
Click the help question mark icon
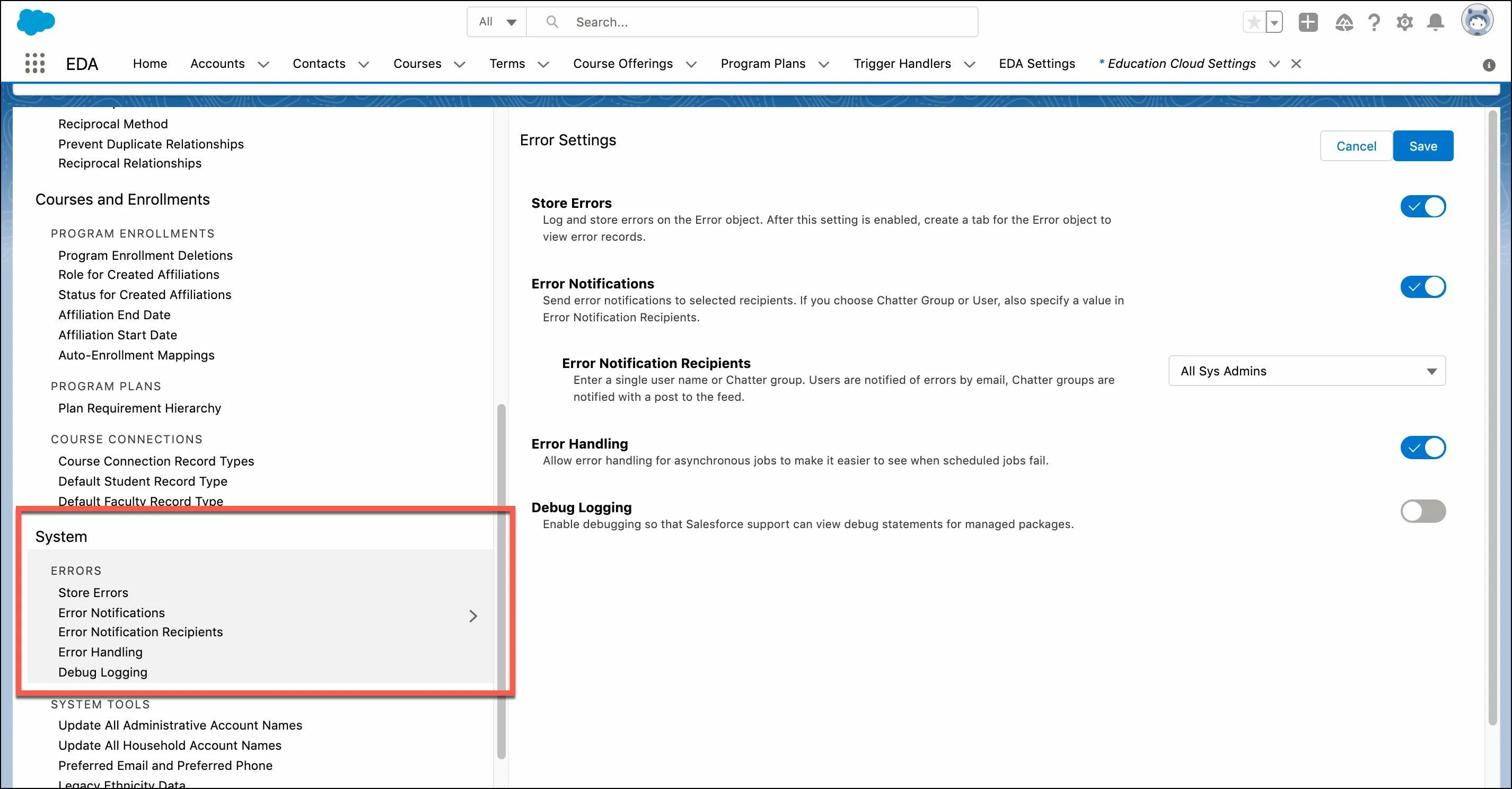1375,22
